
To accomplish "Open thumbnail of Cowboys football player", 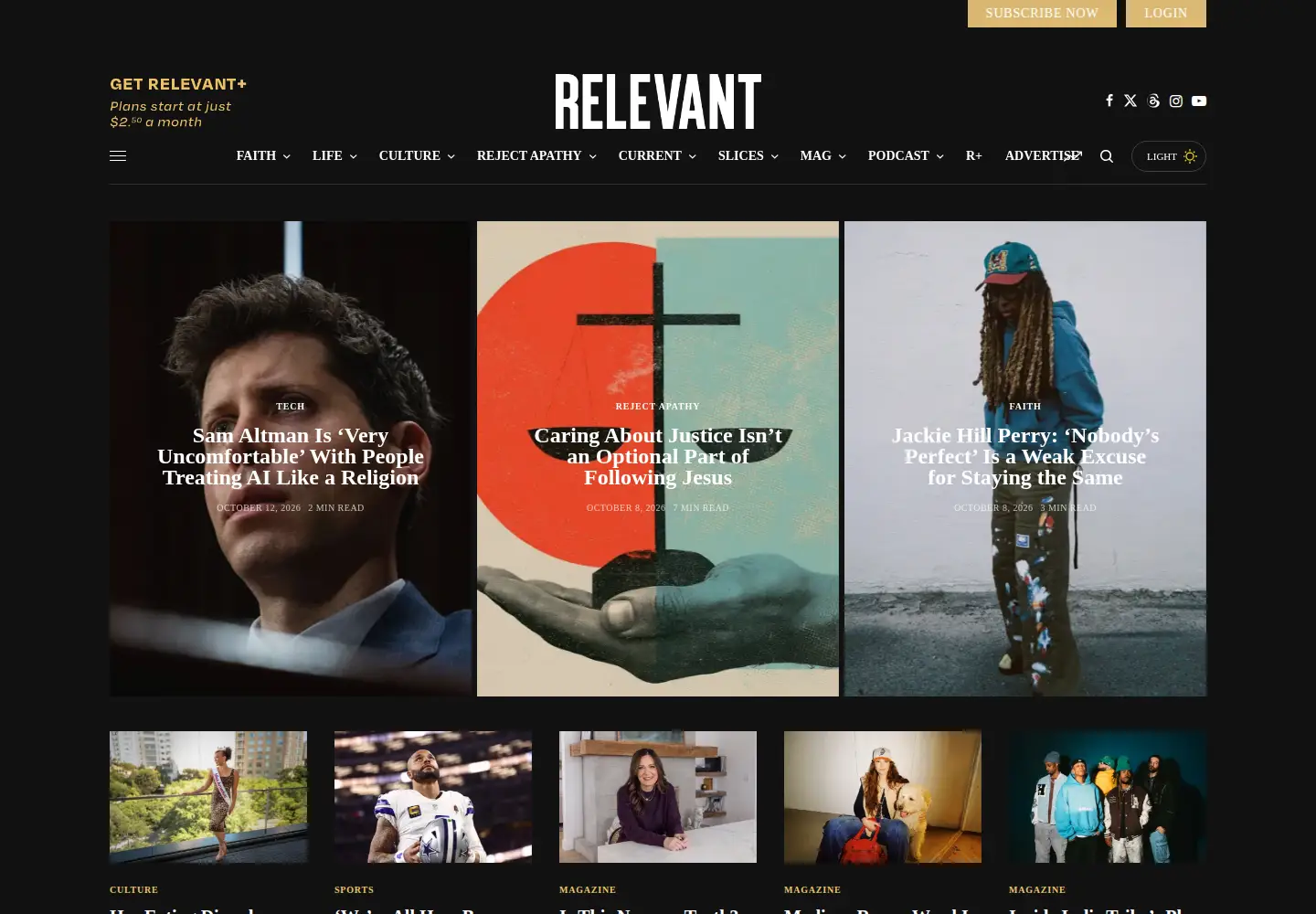I will pyautogui.click(x=433, y=797).
